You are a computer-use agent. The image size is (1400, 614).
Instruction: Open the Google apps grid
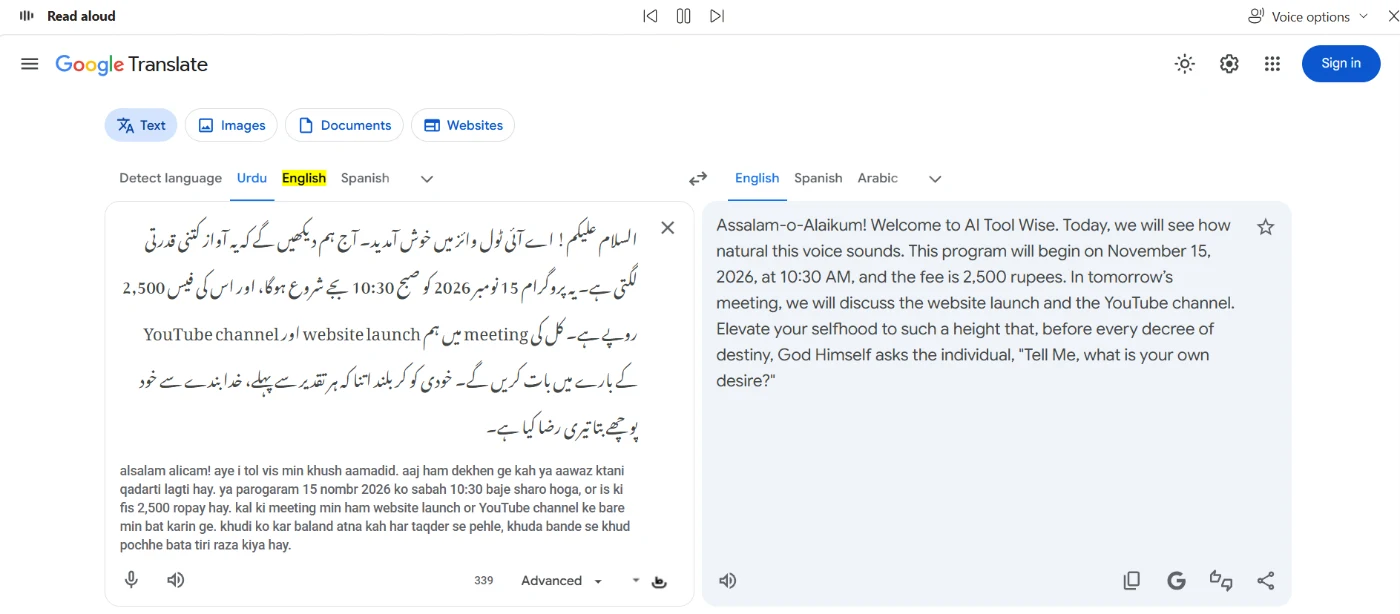(x=1272, y=64)
